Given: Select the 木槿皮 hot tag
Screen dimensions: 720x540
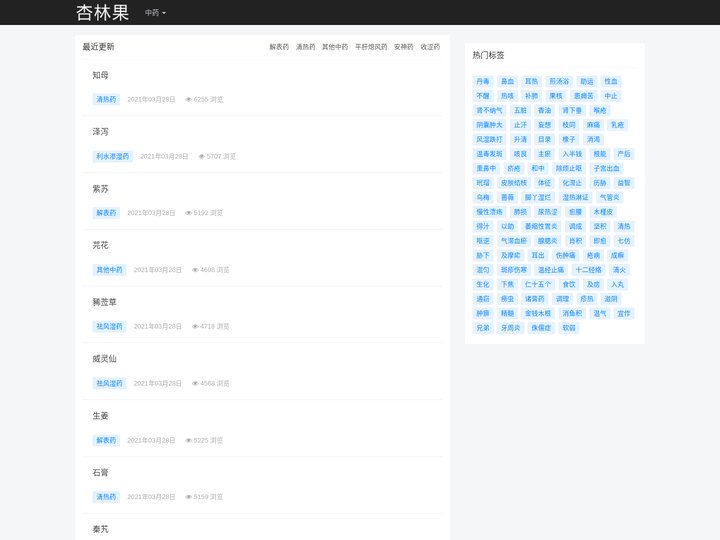Looking at the screenshot, I should pyautogui.click(x=603, y=212).
